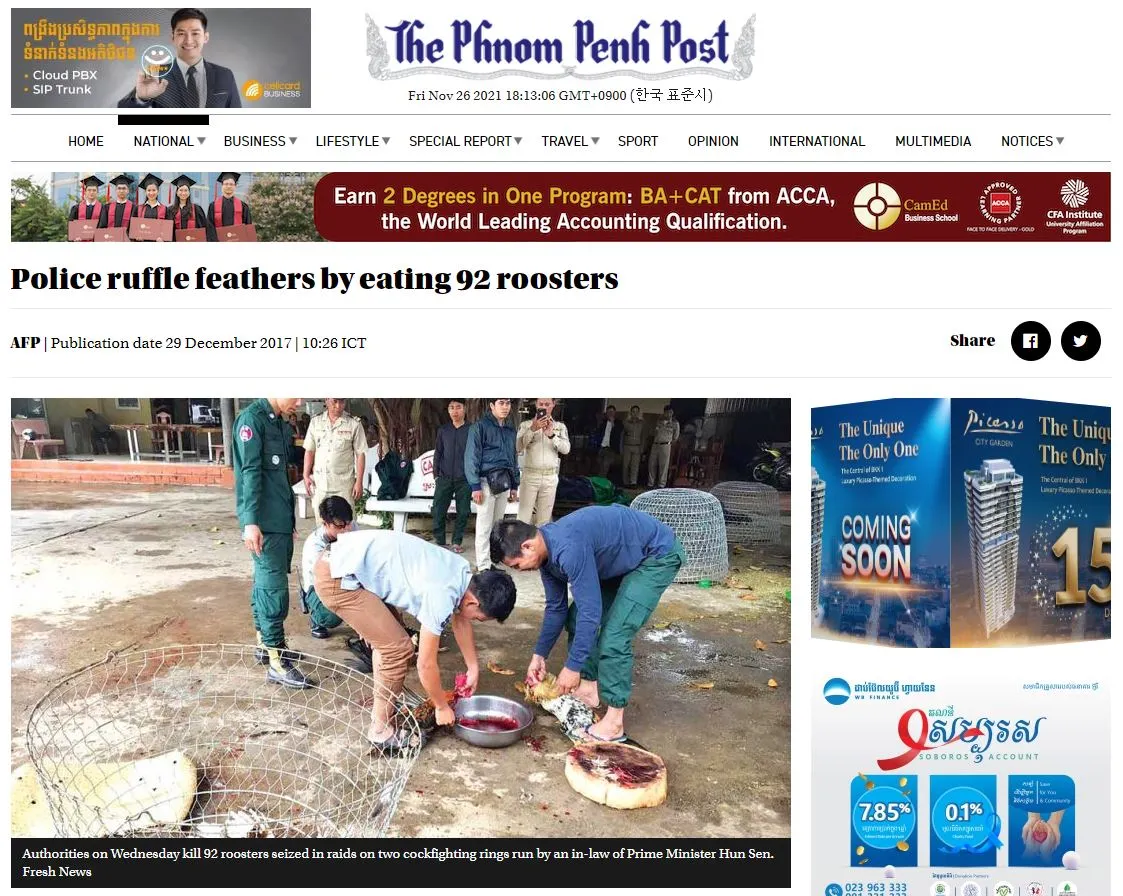
Task: Expand the NATIONAL dropdown arrow
Action: [201, 141]
